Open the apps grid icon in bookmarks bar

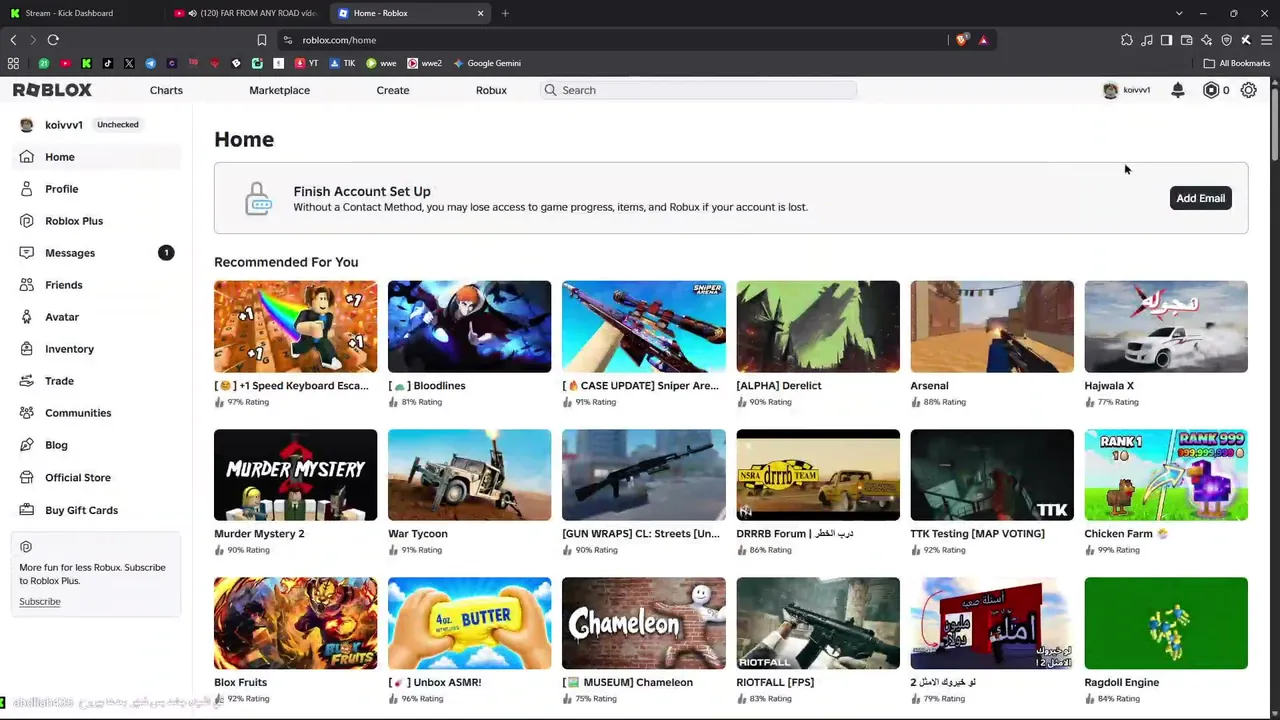(13, 63)
